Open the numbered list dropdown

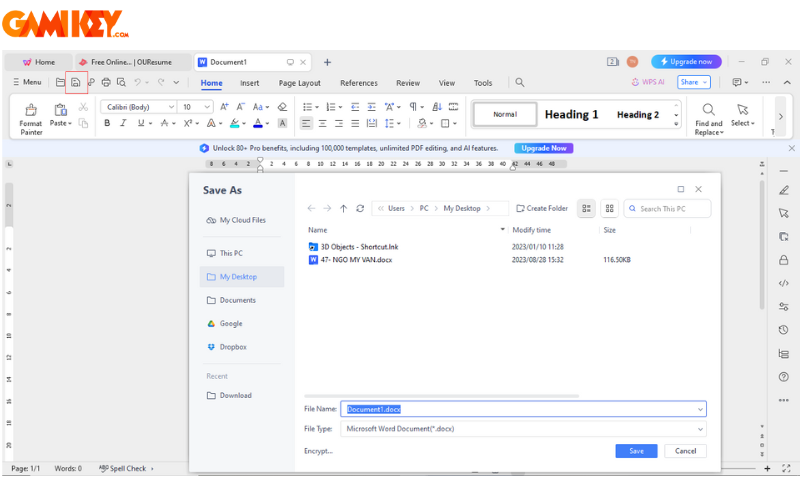(x=340, y=107)
